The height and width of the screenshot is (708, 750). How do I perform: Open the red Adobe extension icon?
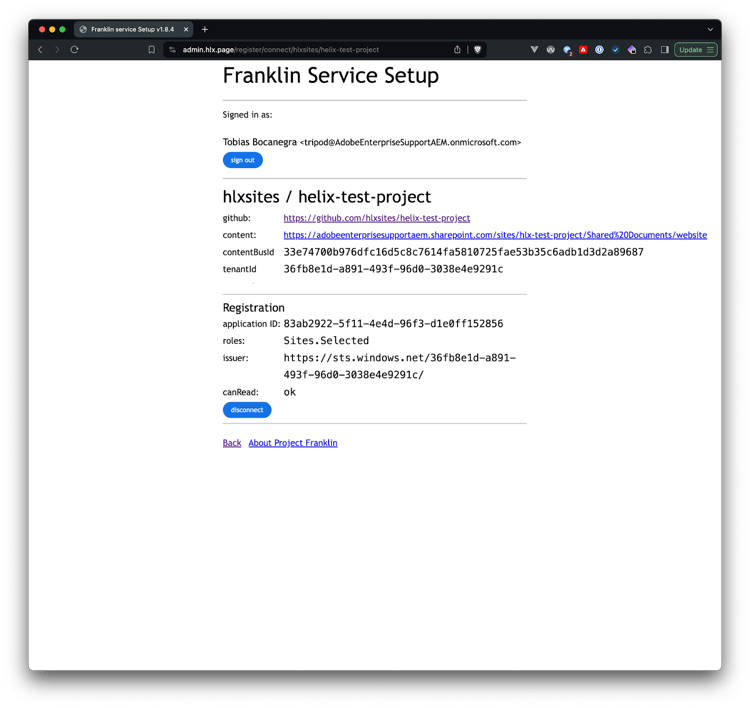tap(583, 49)
